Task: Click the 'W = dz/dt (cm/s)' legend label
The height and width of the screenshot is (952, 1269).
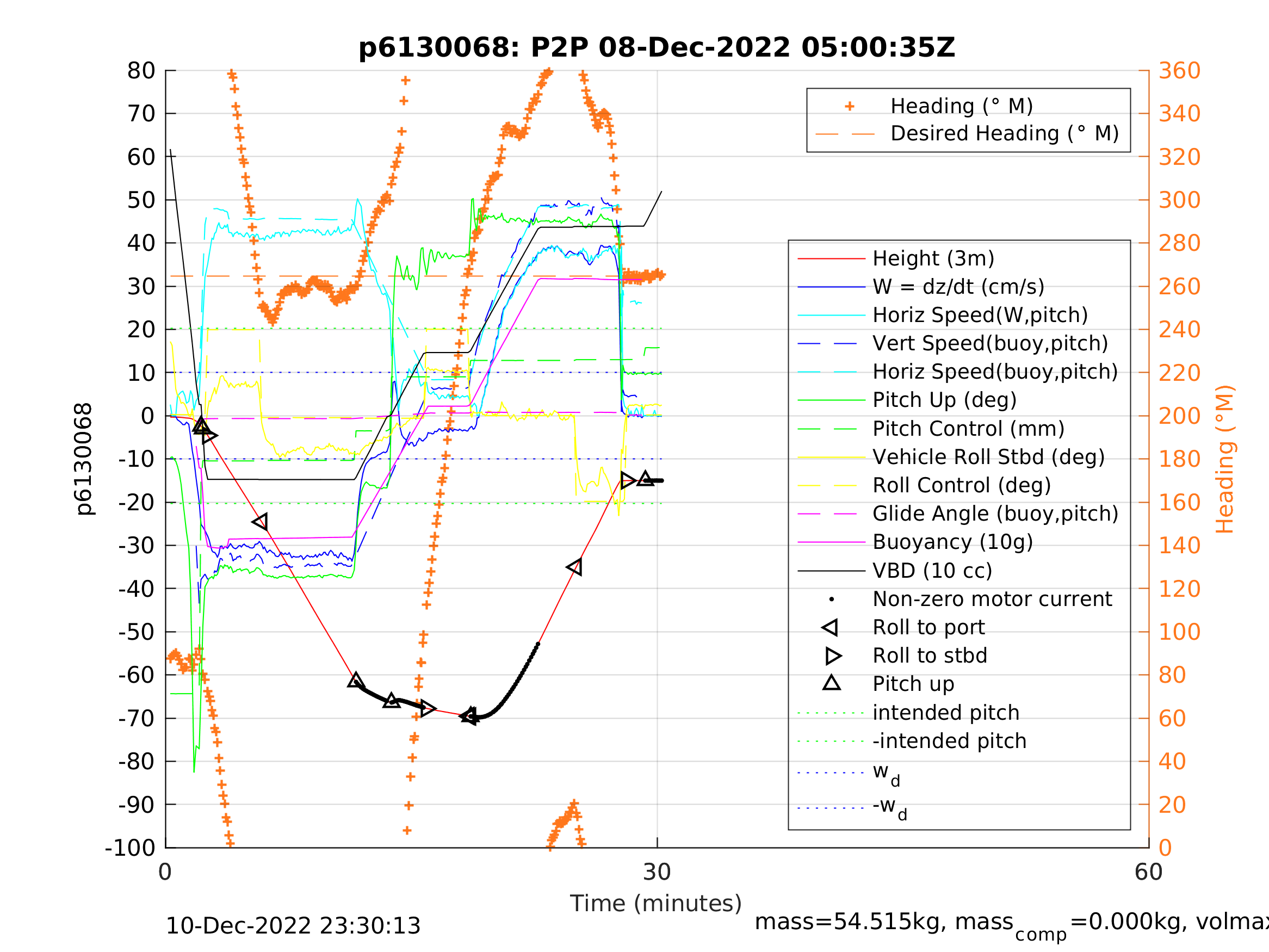Action: point(958,287)
